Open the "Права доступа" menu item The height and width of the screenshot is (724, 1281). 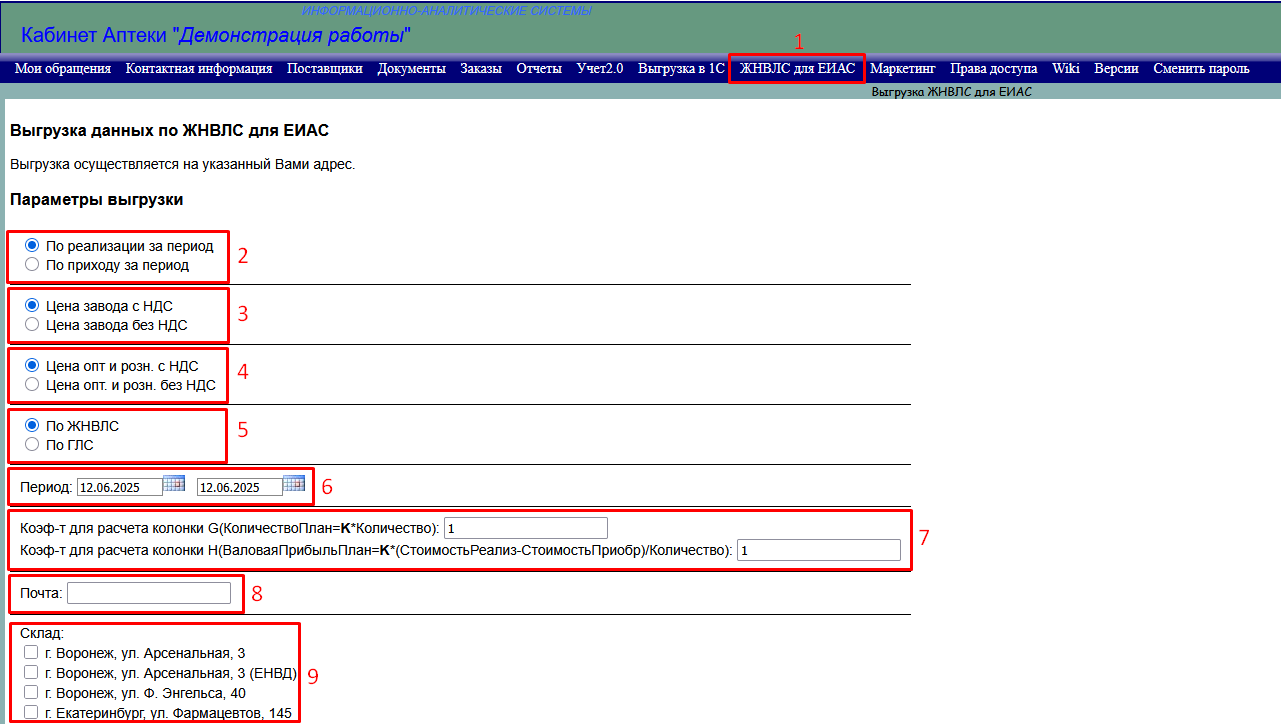point(993,69)
